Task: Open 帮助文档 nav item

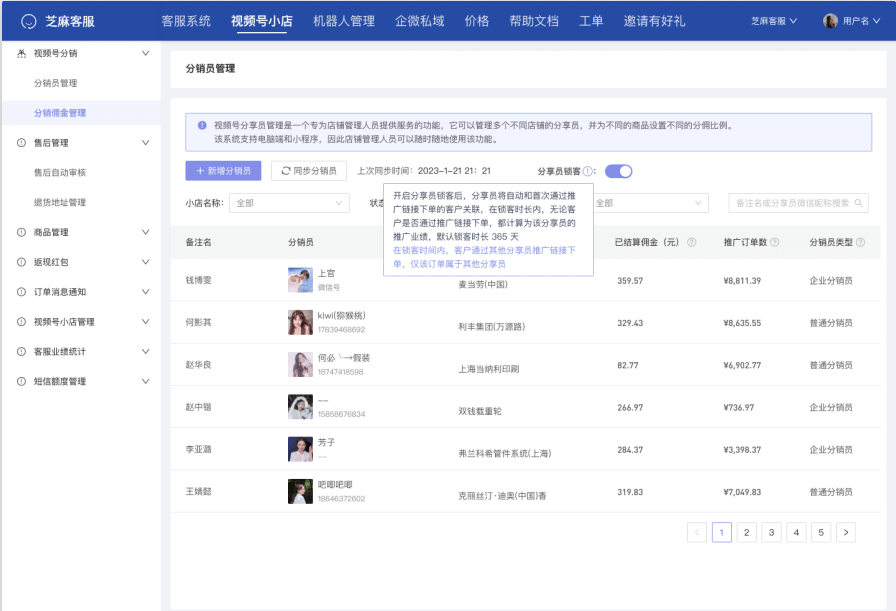Action: click(x=534, y=21)
